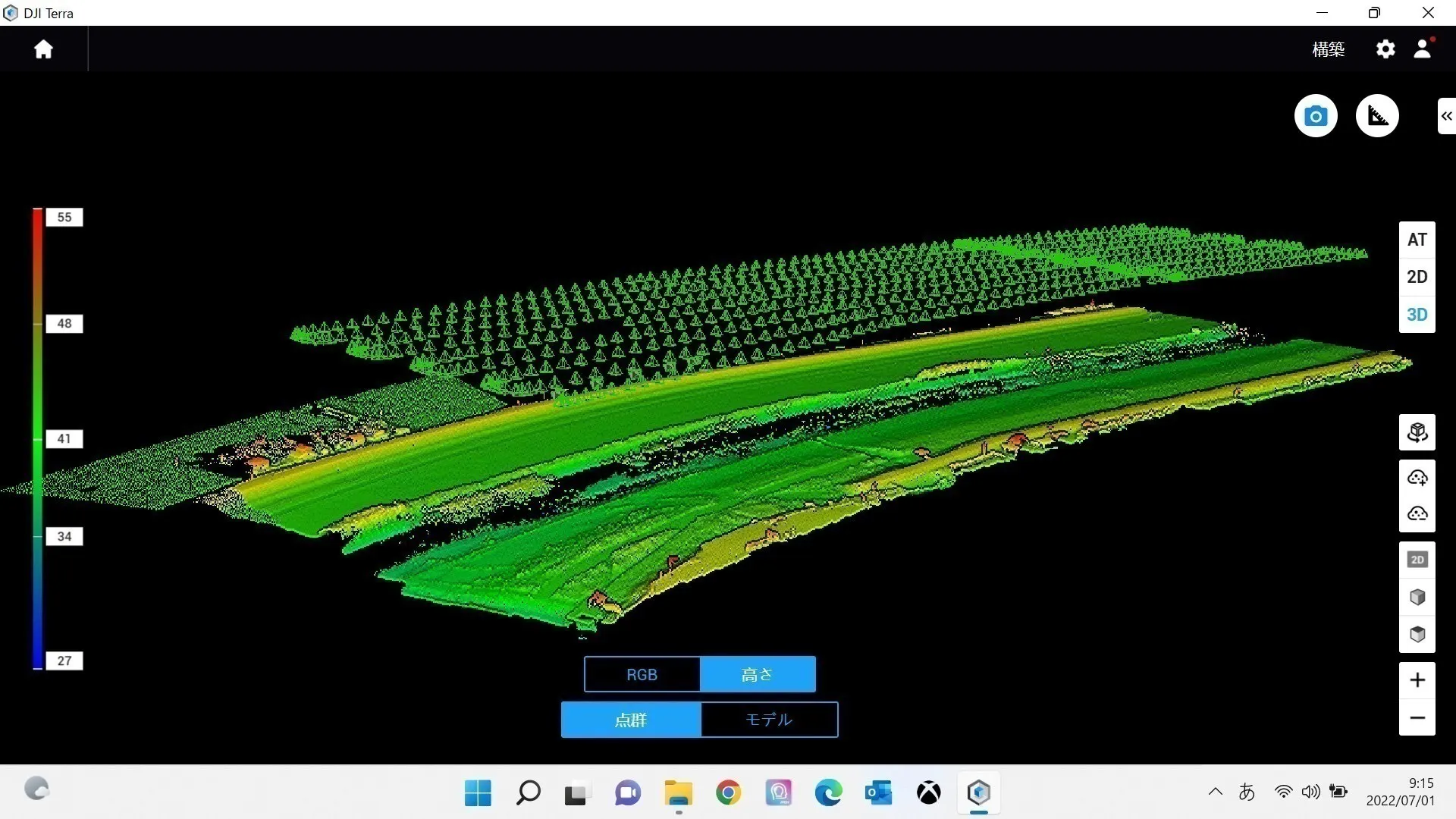Switch to the 2D view tab
Image resolution: width=1456 pixels, height=819 pixels.
[1417, 277]
